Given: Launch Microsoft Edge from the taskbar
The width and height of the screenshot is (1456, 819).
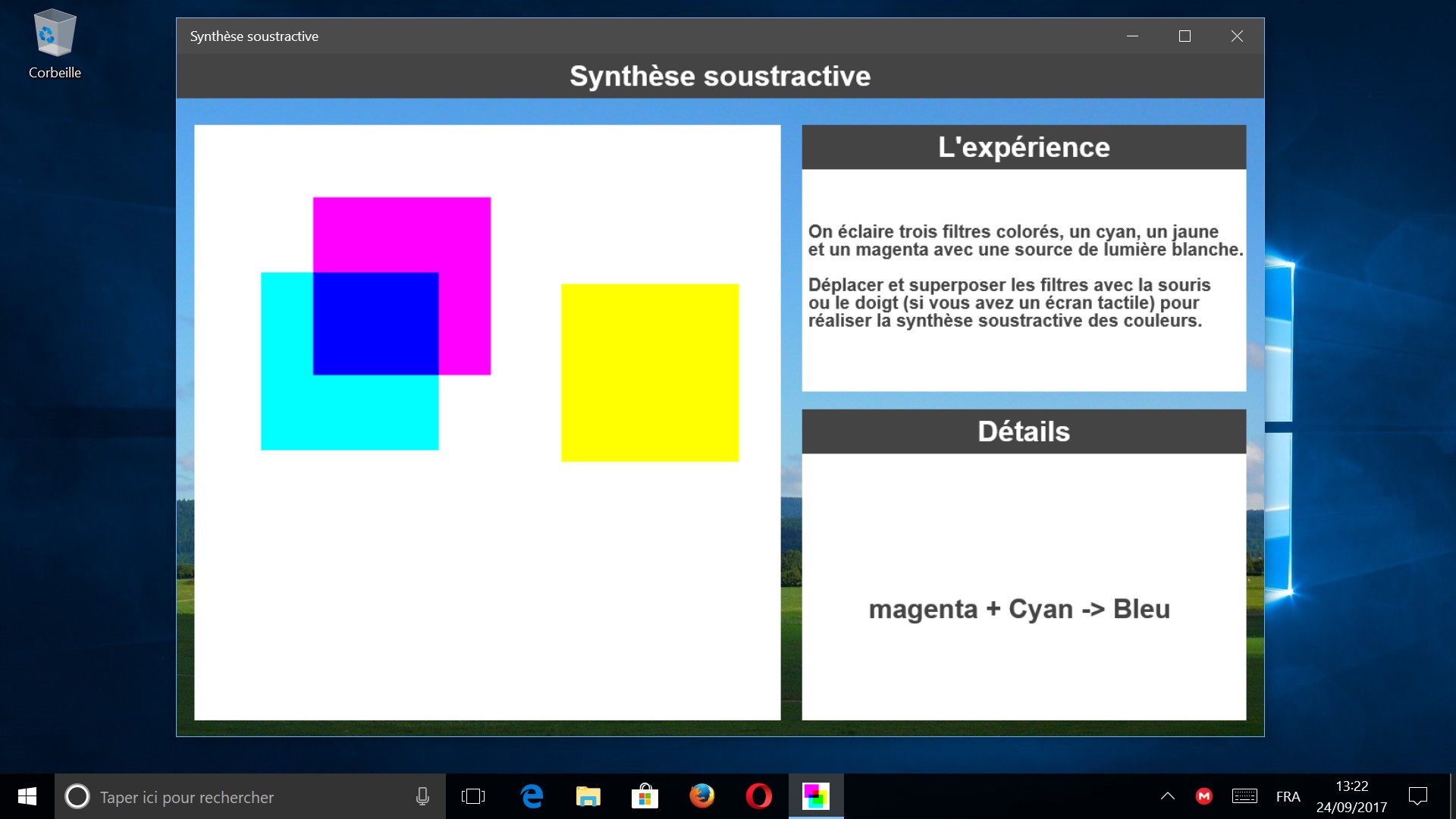Looking at the screenshot, I should point(532,796).
